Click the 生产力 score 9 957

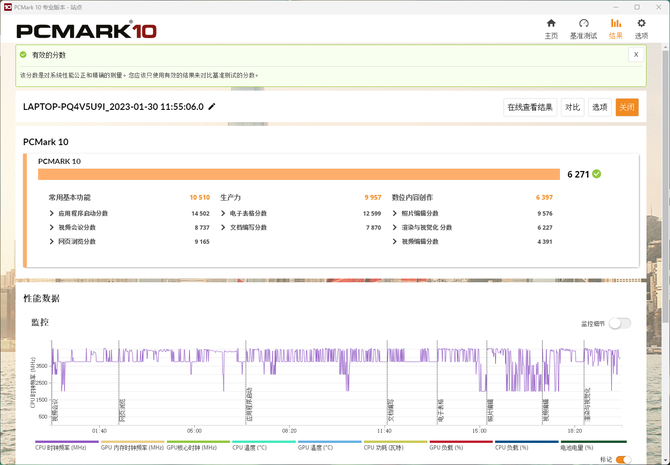(373, 197)
